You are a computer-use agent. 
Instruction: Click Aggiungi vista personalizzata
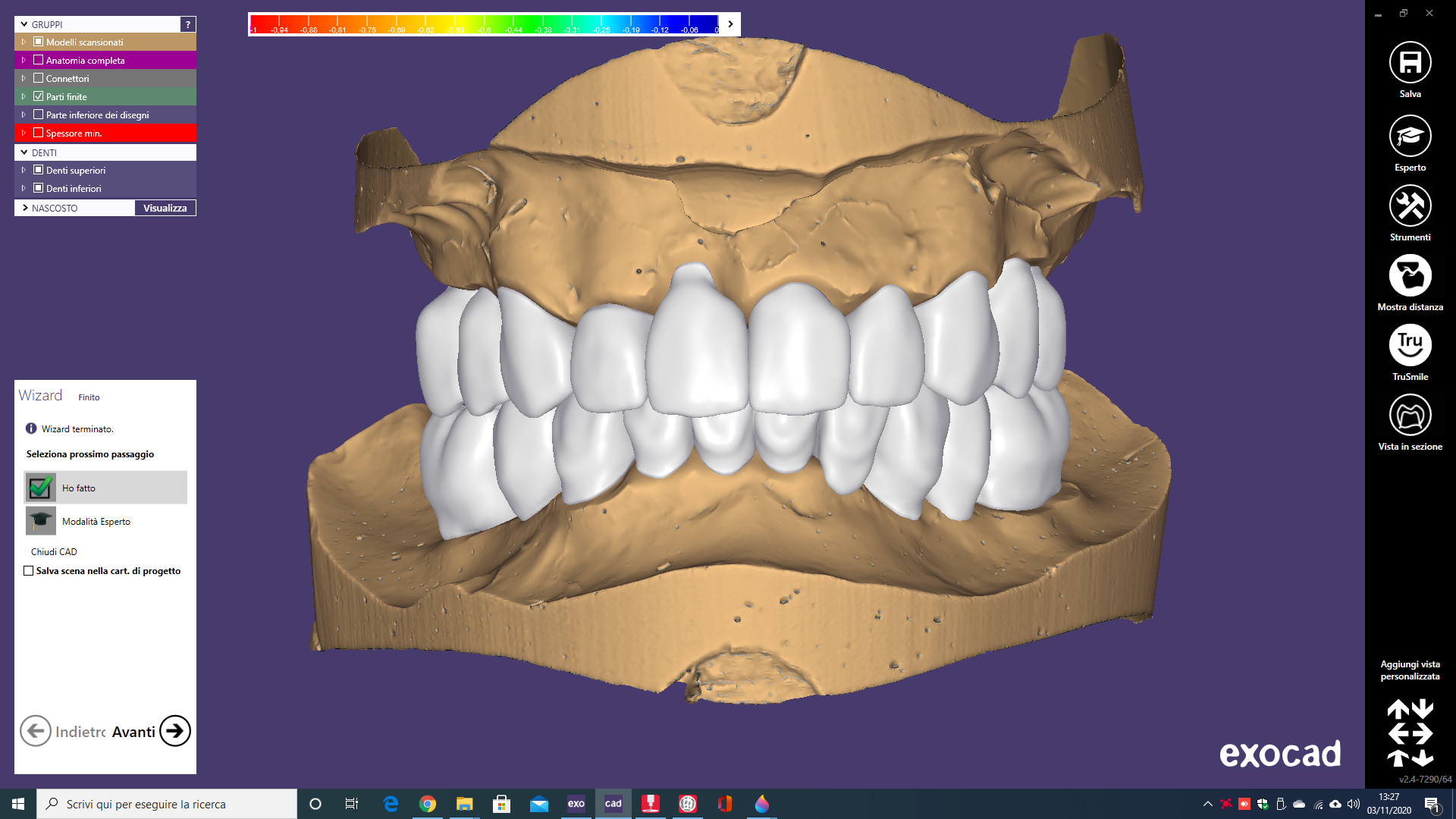pos(1410,670)
